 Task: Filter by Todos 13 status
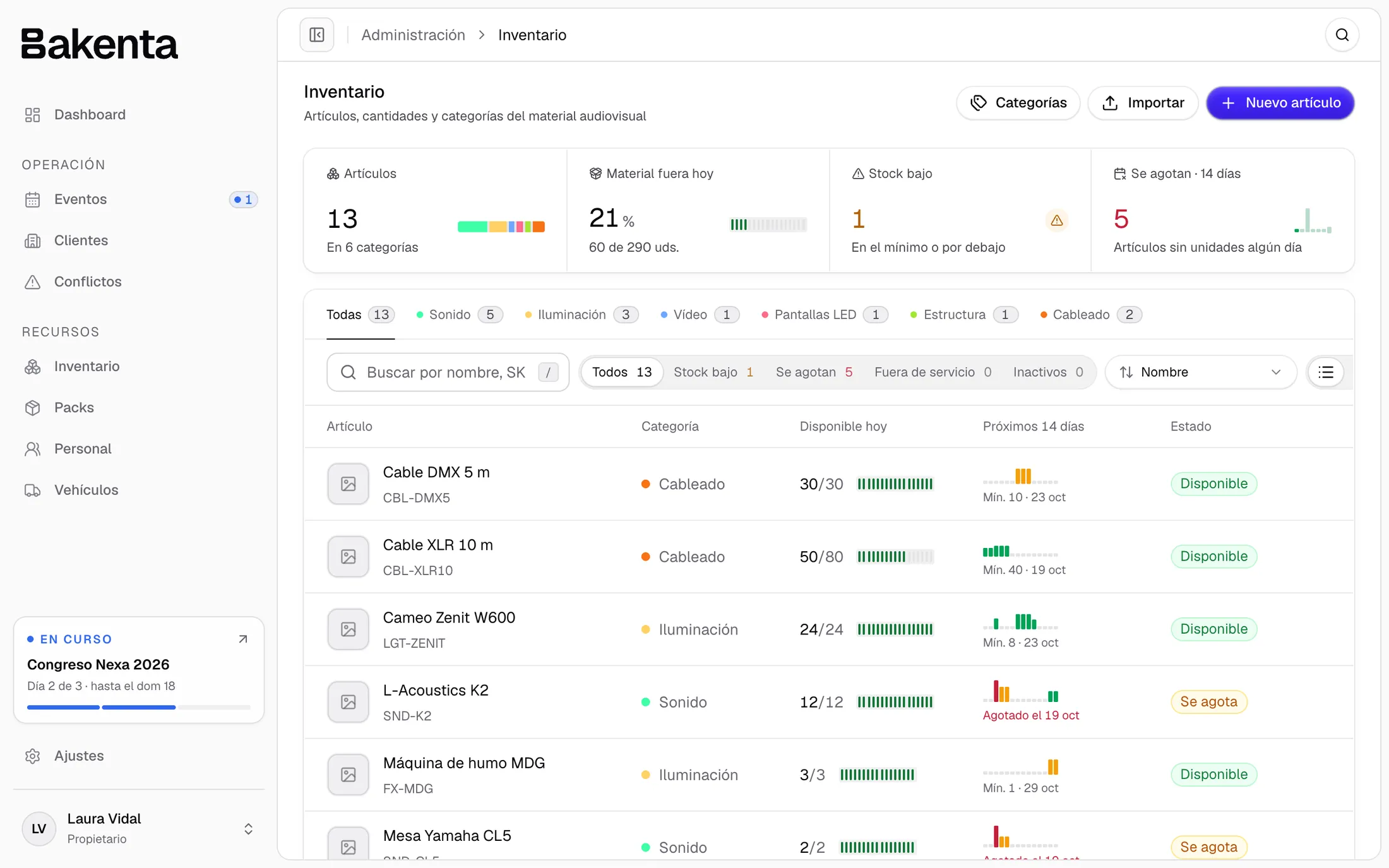click(622, 372)
